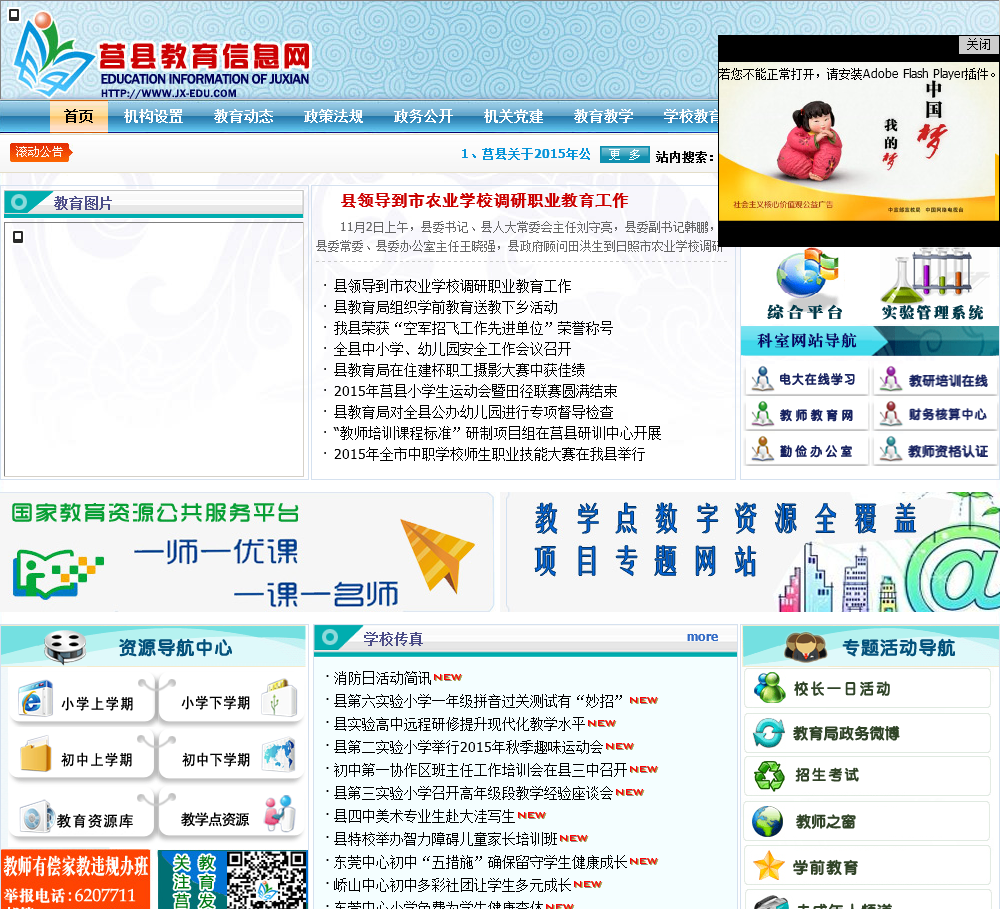Open the 综合平台 globe icon
The image size is (1000, 909).
click(806, 285)
